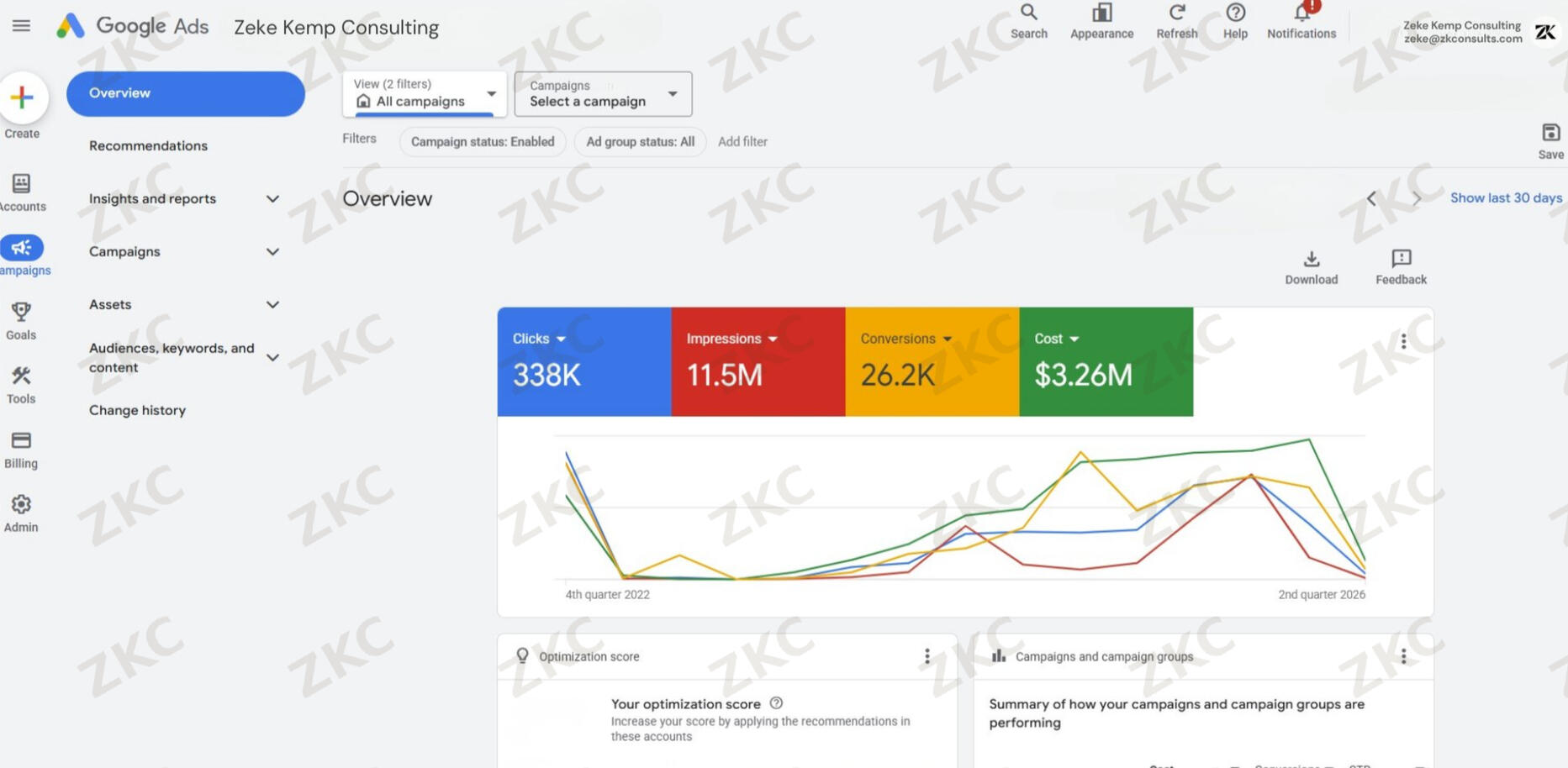Click the Google Ads logo
This screenshot has height=768, width=1568.
pyautogui.click(x=132, y=26)
